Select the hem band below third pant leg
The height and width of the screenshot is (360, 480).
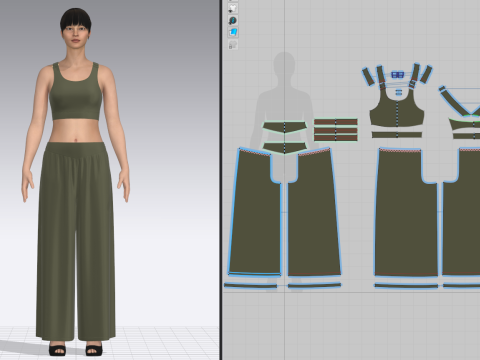point(406,285)
